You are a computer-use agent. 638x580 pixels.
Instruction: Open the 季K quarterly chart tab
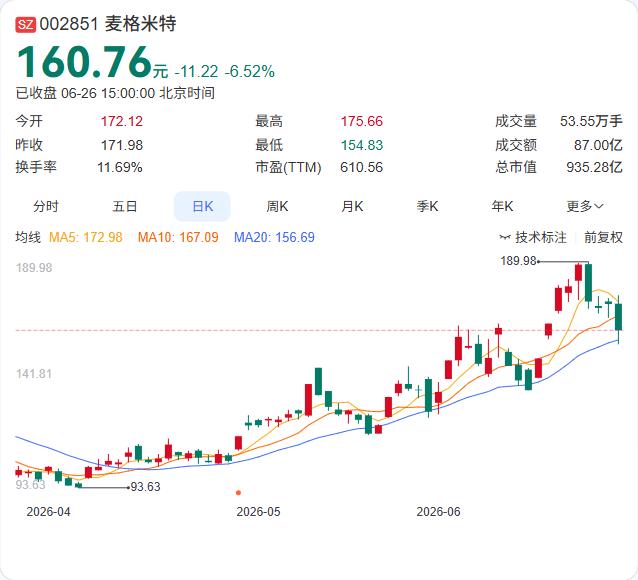coord(427,206)
